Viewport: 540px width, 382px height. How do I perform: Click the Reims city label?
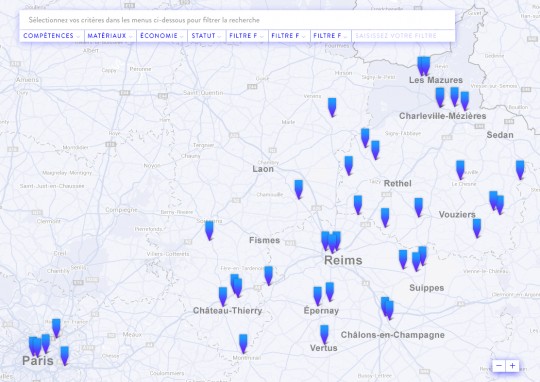(343, 260)
